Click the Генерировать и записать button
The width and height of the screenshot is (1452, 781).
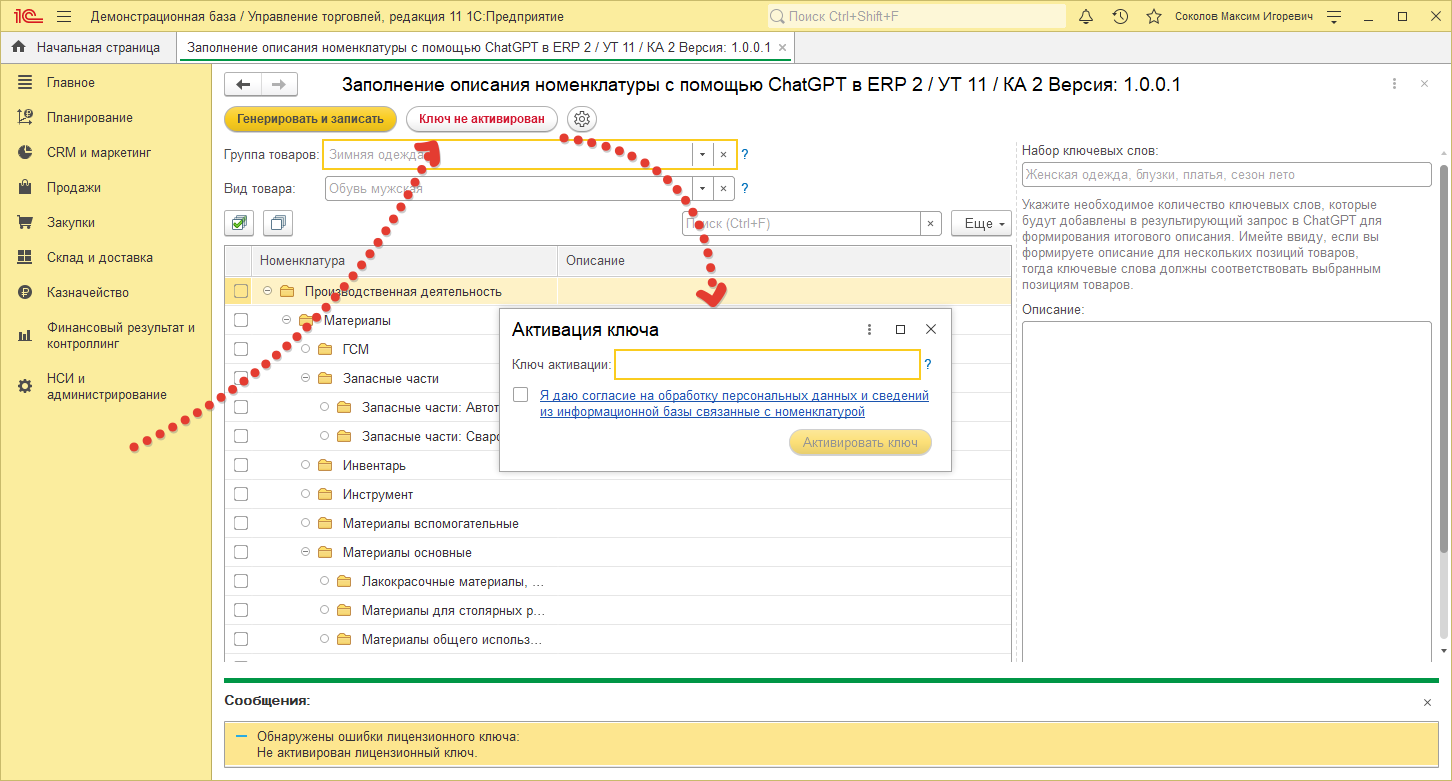[x=310, y=119]
